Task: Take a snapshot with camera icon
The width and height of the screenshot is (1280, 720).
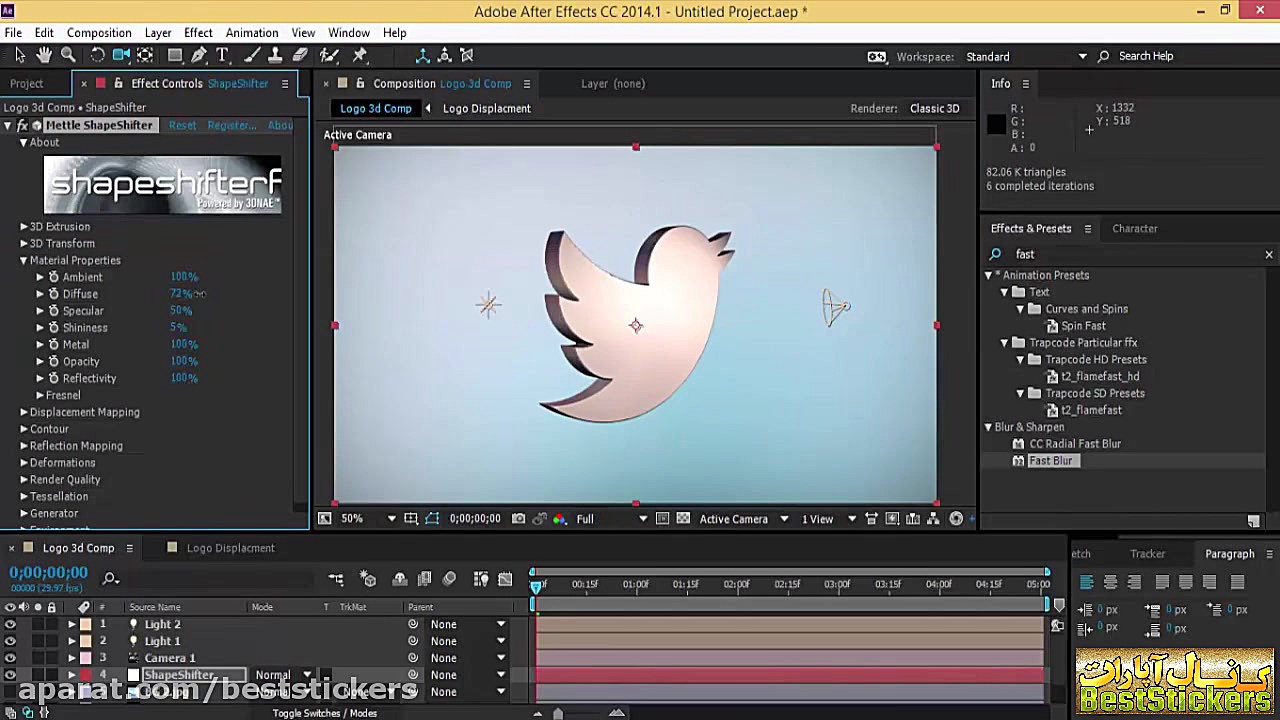Action: click(x=518, y=519)
